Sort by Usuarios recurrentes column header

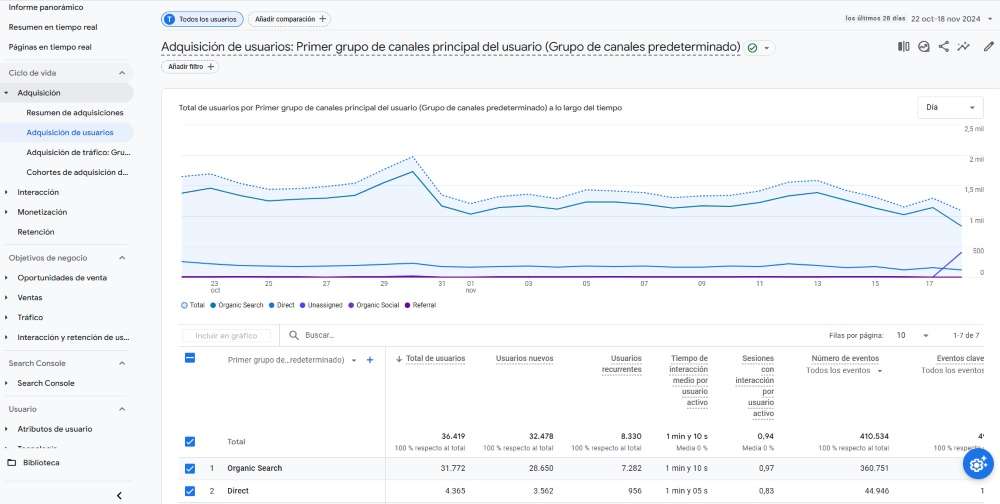pyautogui.click(x=622, y=364)
